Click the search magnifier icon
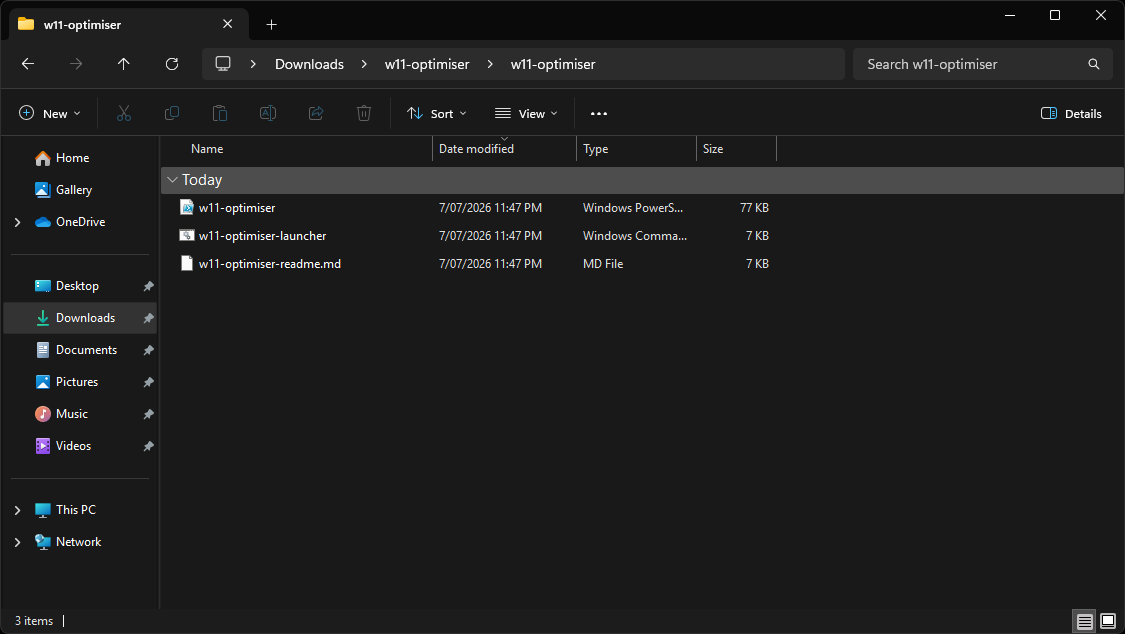This screenshot has height=634, width=1125. (x=1093, y=64)
